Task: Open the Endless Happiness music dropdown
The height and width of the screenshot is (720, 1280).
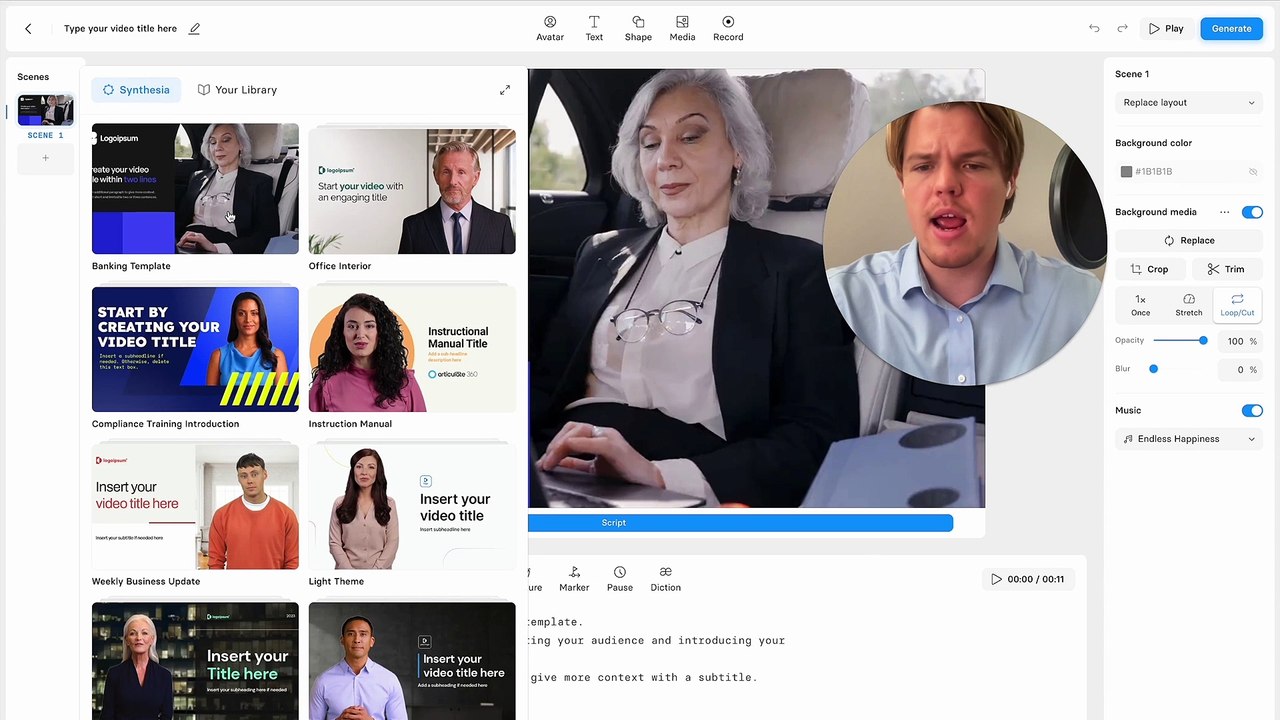Action: [x=1188, y=439]
